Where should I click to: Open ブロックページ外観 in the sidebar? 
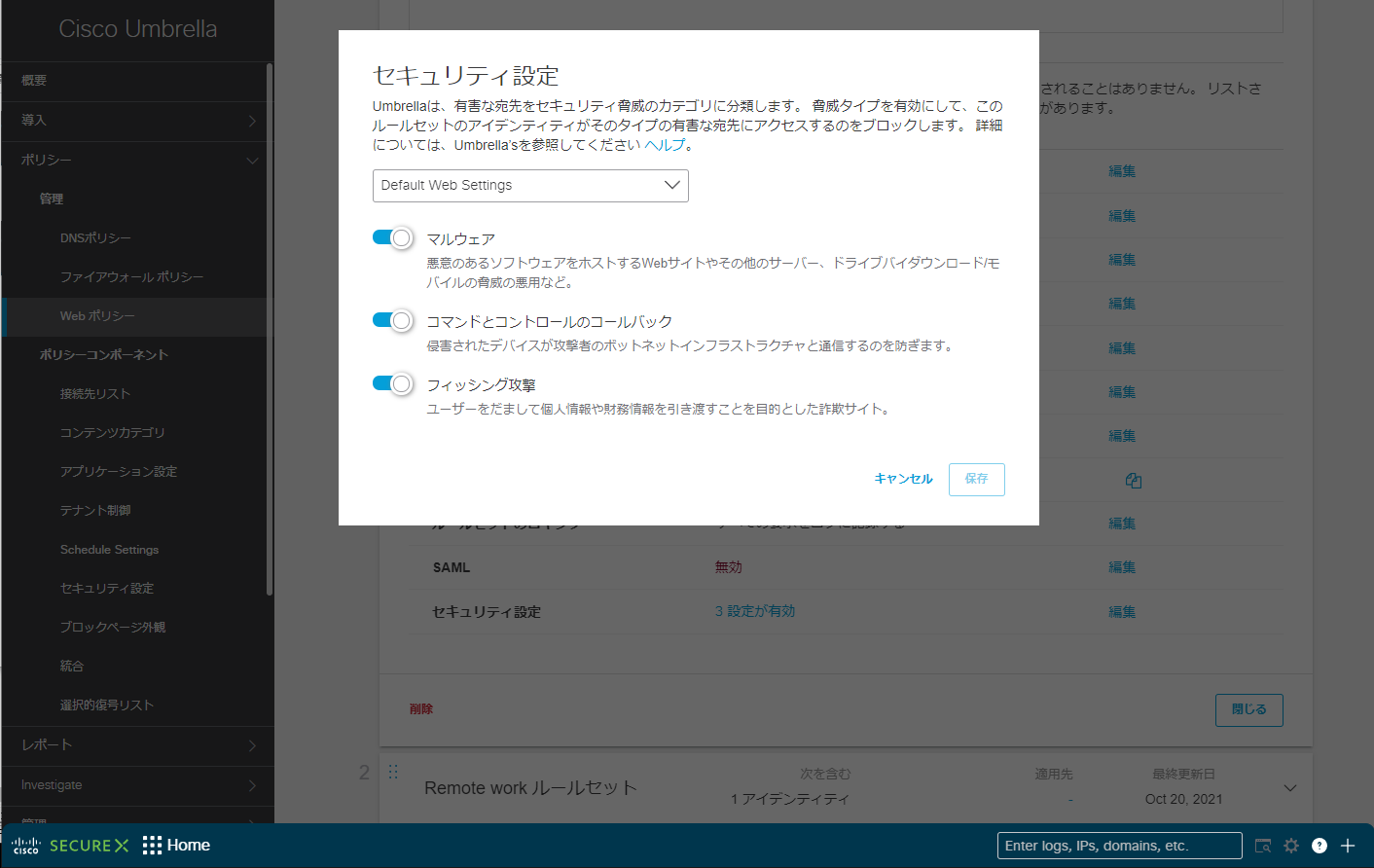click(113, 628)
